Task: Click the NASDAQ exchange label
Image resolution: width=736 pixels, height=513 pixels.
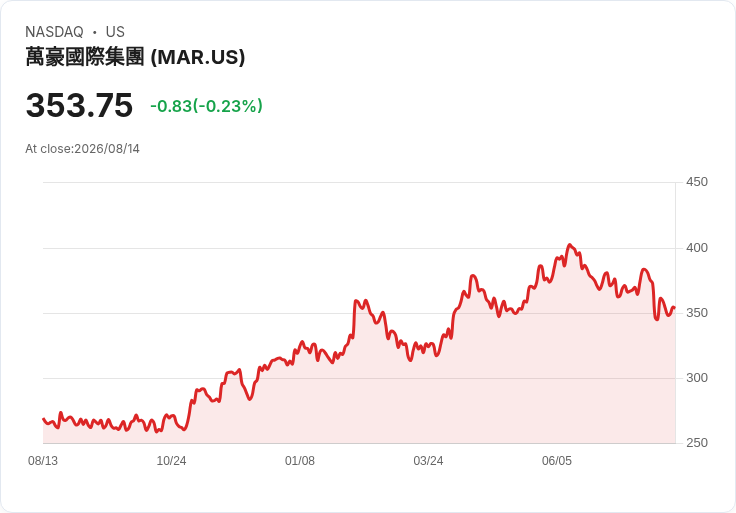Action: tap(54, 32)
